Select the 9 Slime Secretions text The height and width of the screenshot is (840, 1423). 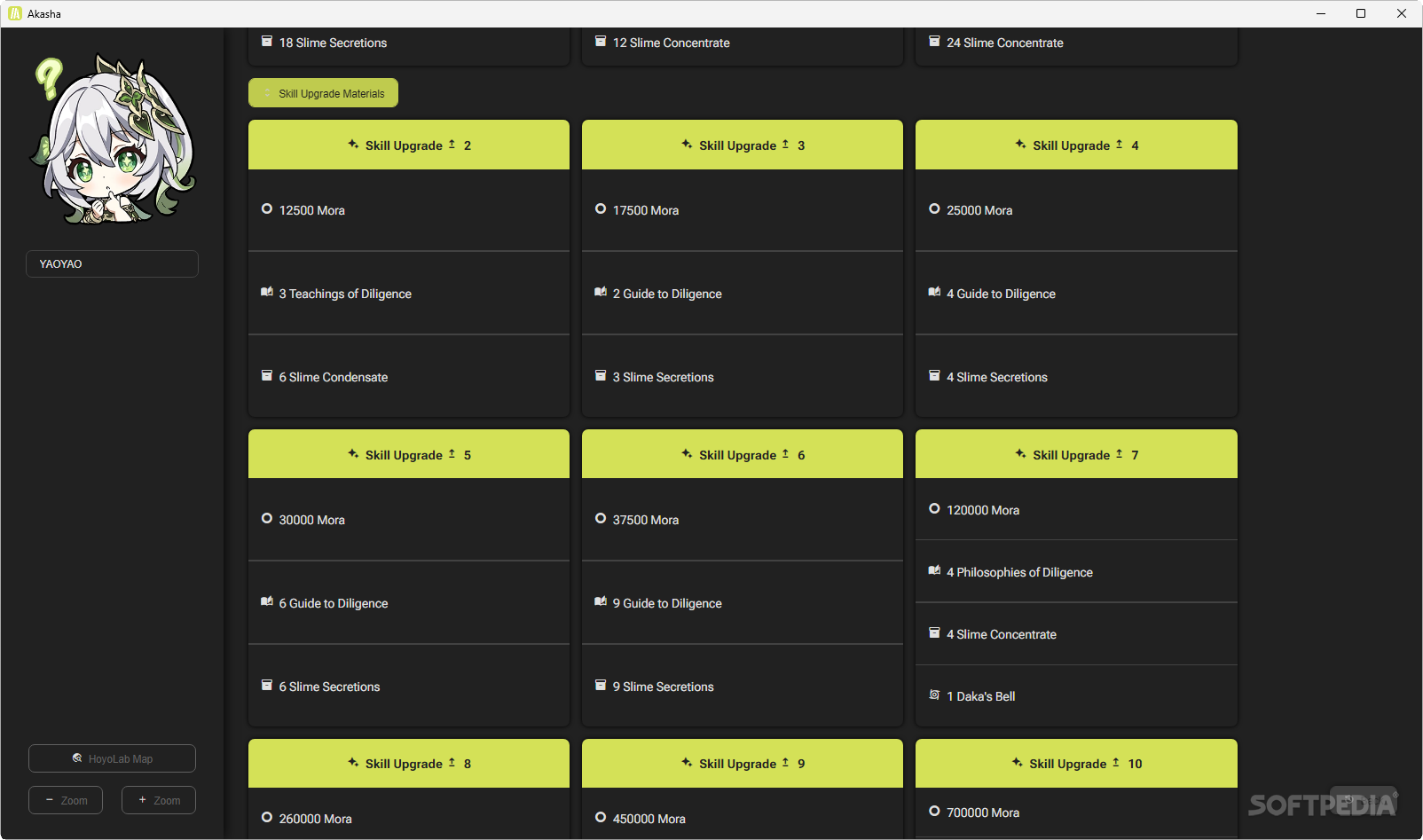[663, 687]
